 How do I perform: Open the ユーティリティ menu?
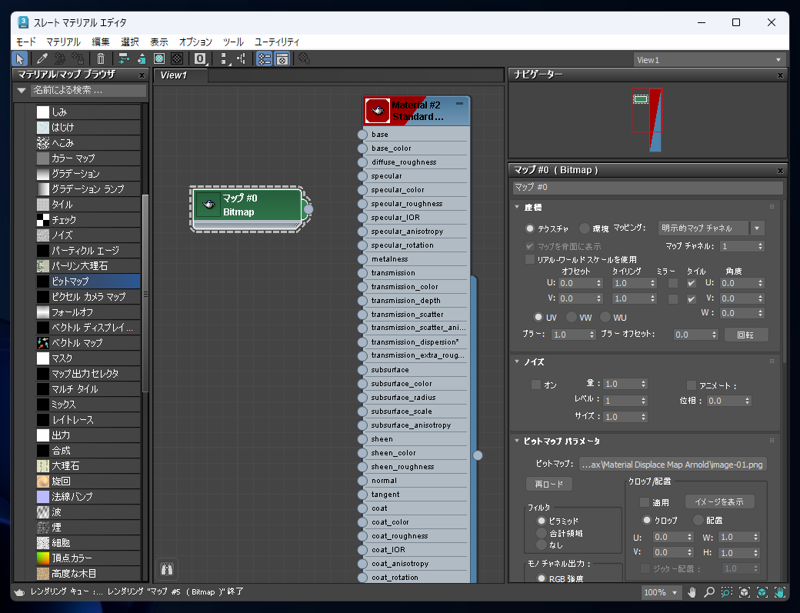277,42
